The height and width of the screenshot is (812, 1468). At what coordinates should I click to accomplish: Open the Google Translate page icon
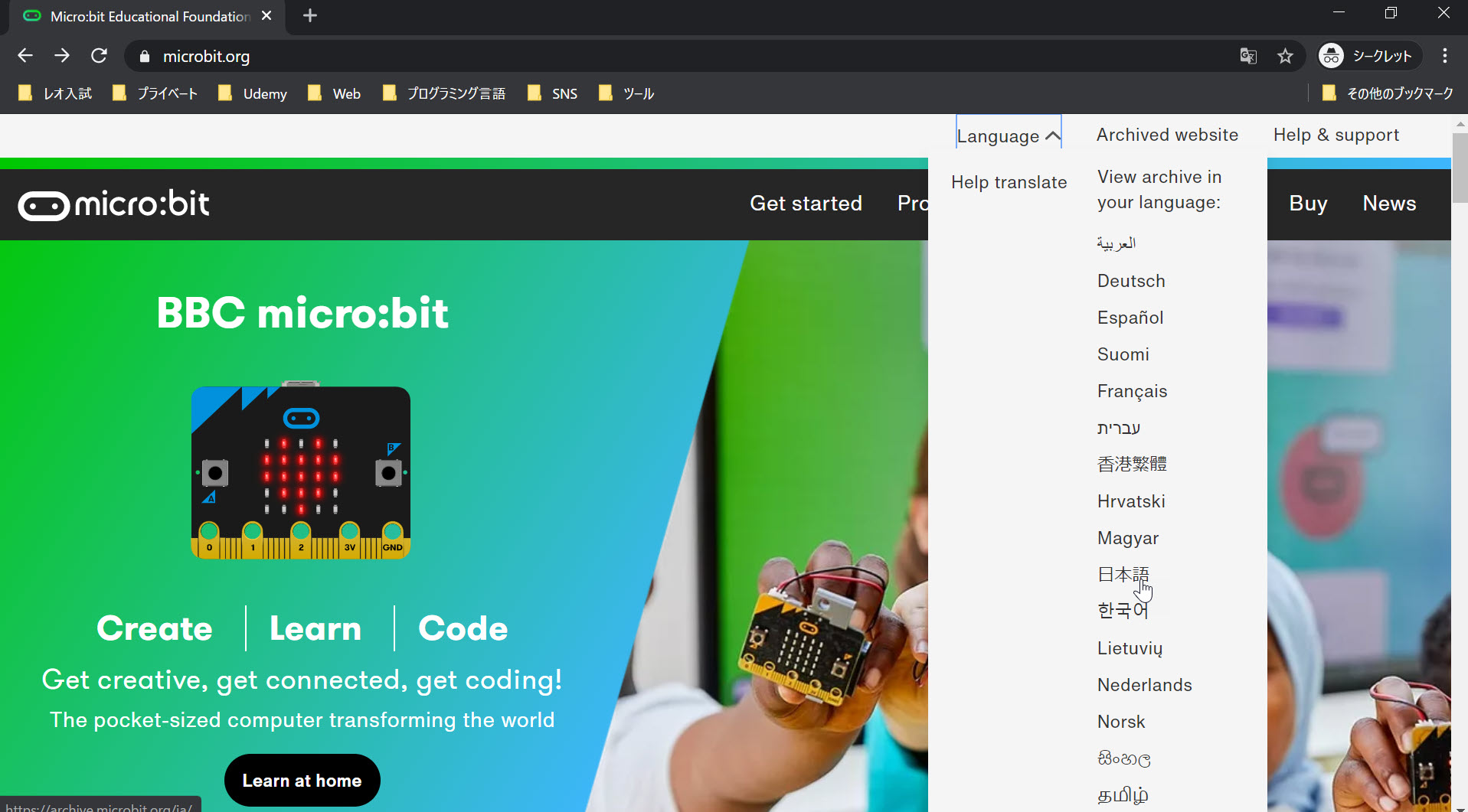[1248, 56]
